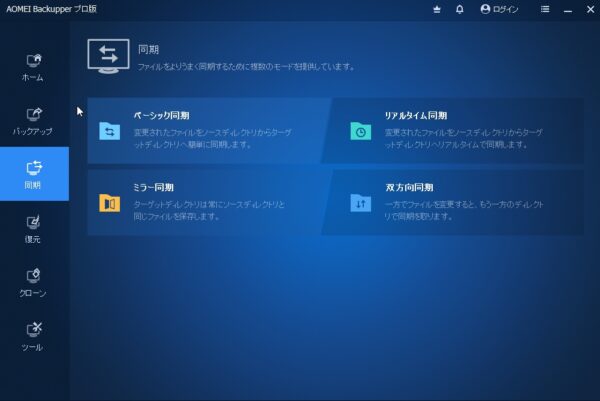This screenshot has height=401, width=600.
Task: Click ログイン login link
Action: click(505, 10)
